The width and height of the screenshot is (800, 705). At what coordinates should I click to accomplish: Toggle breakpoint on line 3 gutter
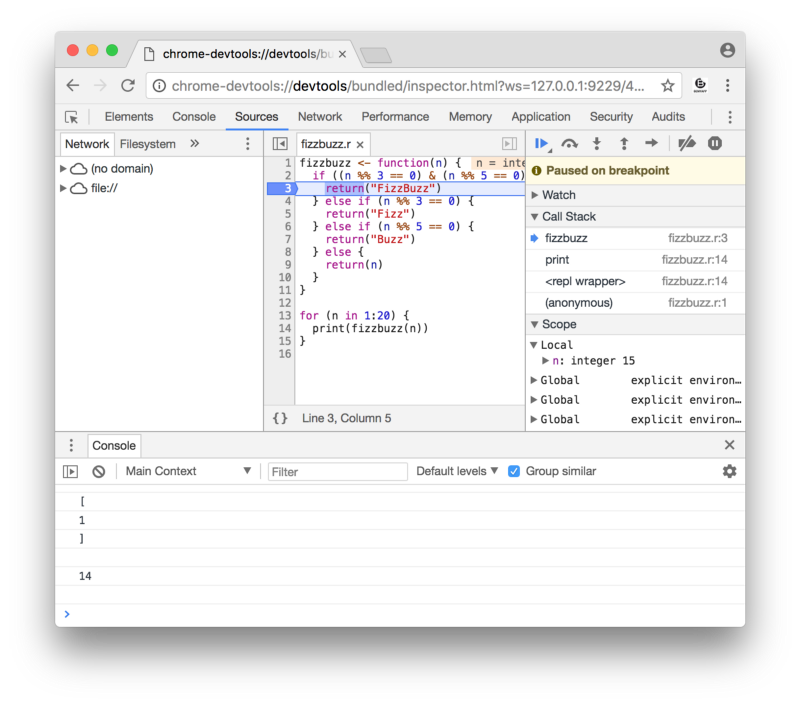280,188
